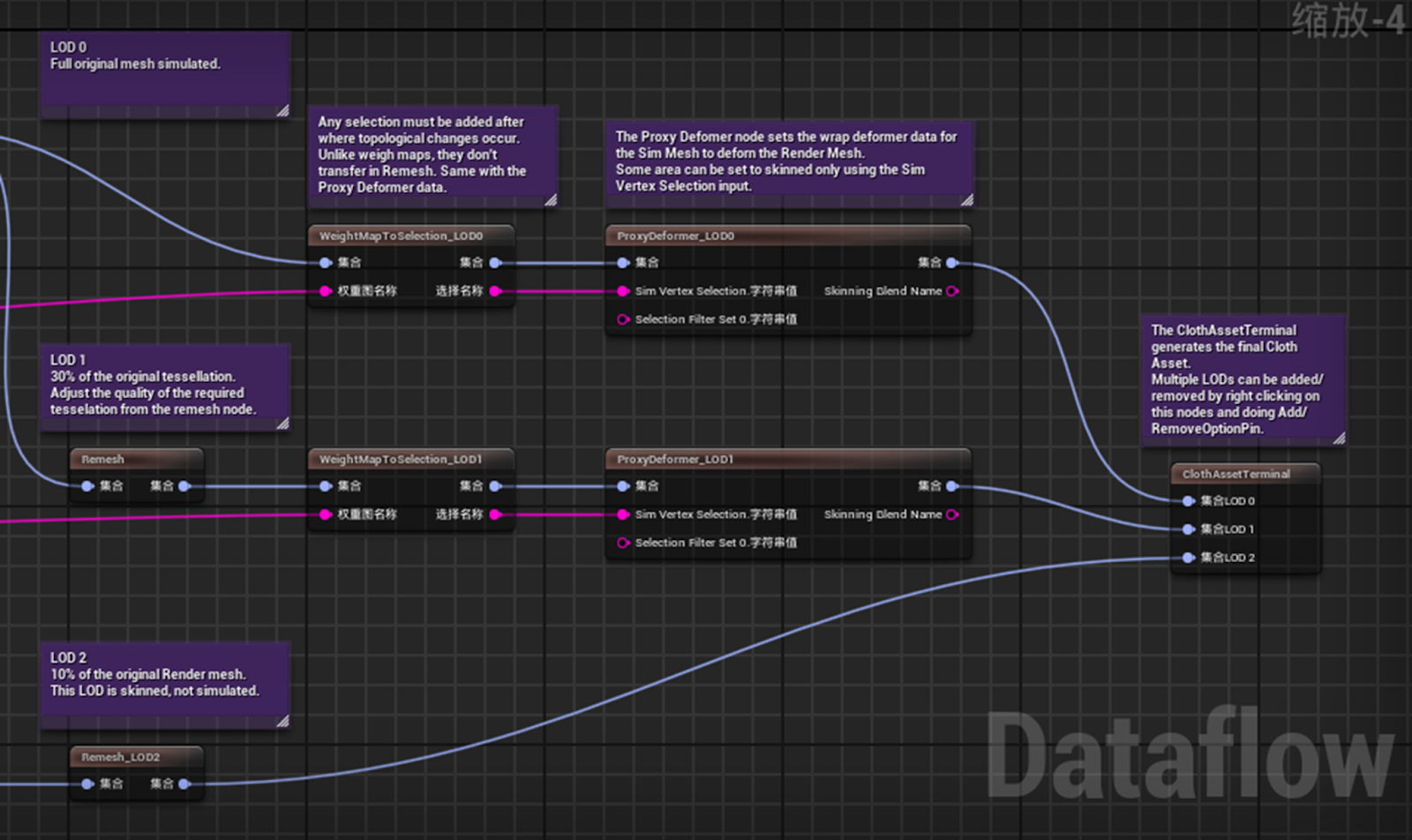Click the 集合LOD 2 input pin on ClothAssetTerminal
The image size is (1412, 840).
pos(1188,557)
